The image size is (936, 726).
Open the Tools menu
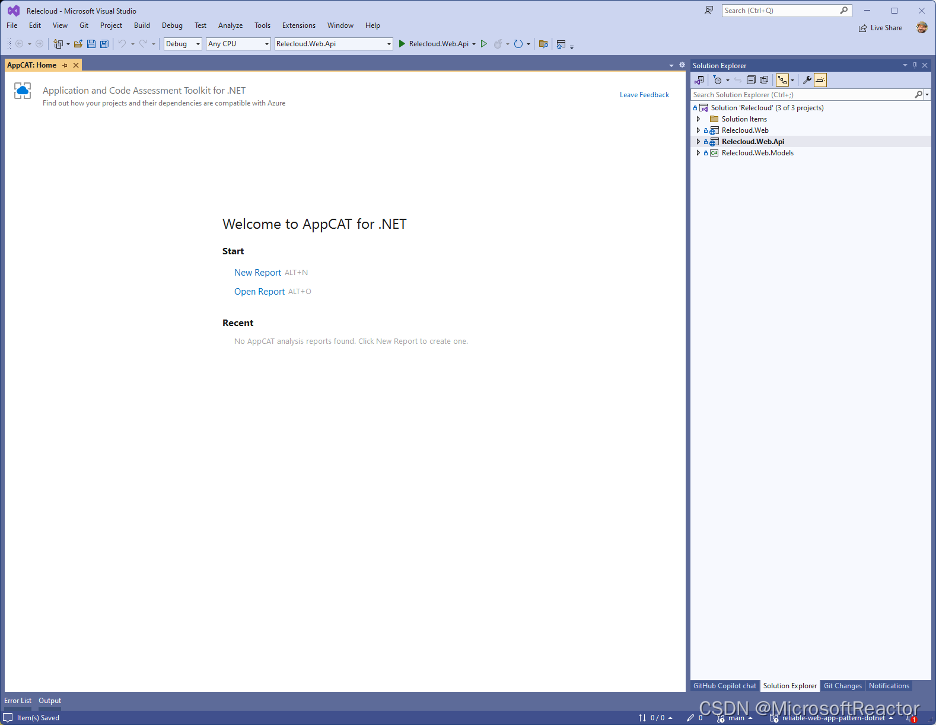[x=262, y=26]
